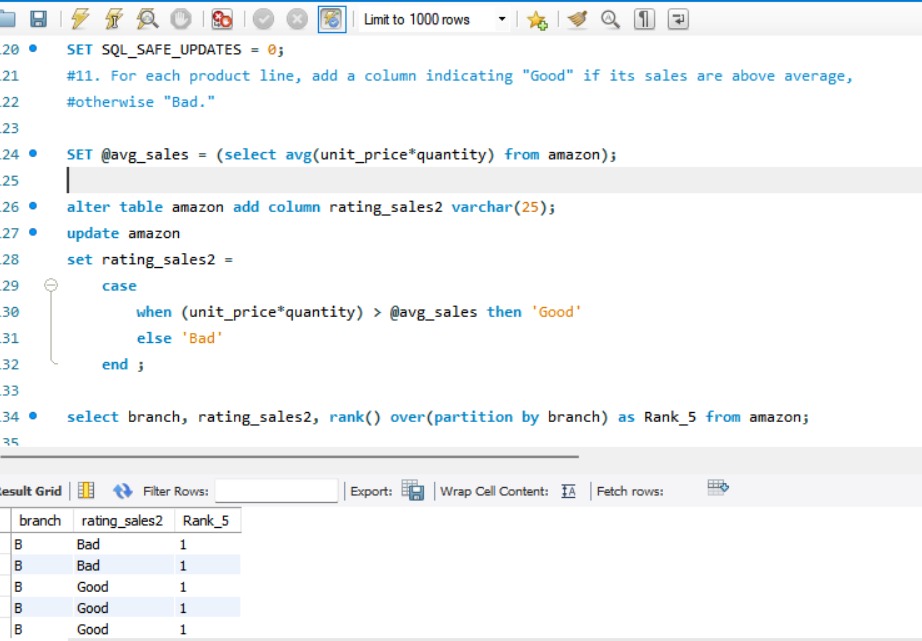922x641 pixels.
Task: Refresh the result grid data
Action: pos(122,490)
